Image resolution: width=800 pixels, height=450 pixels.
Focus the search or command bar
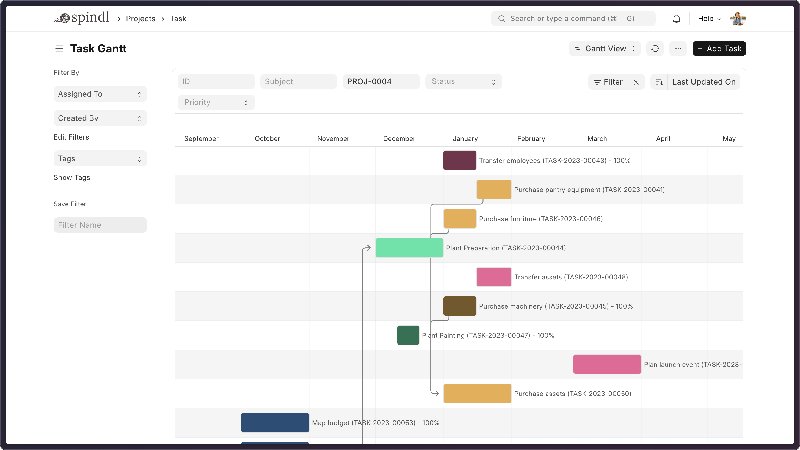(573, 18)
